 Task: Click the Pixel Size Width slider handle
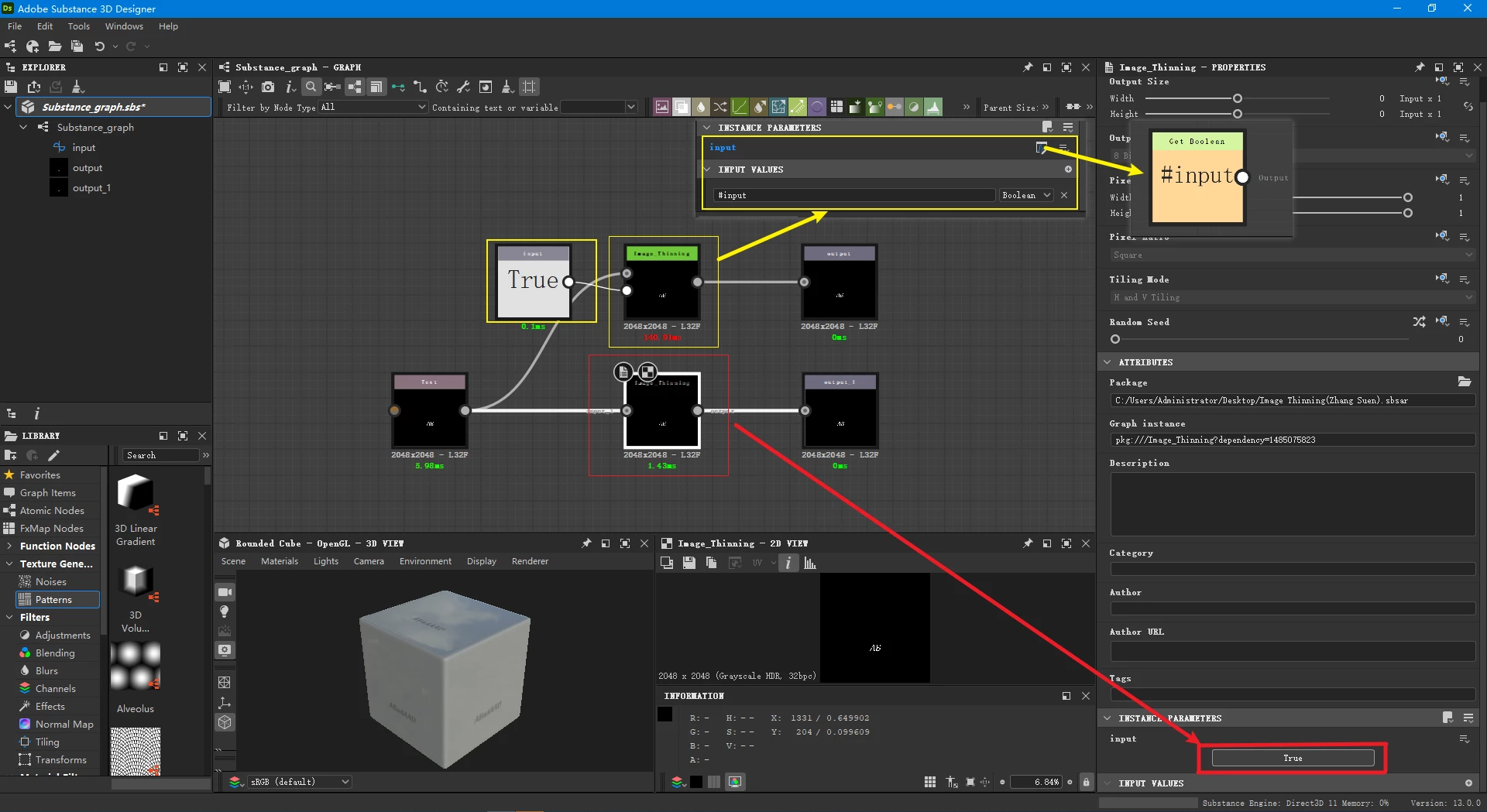tap(1408, 197)
